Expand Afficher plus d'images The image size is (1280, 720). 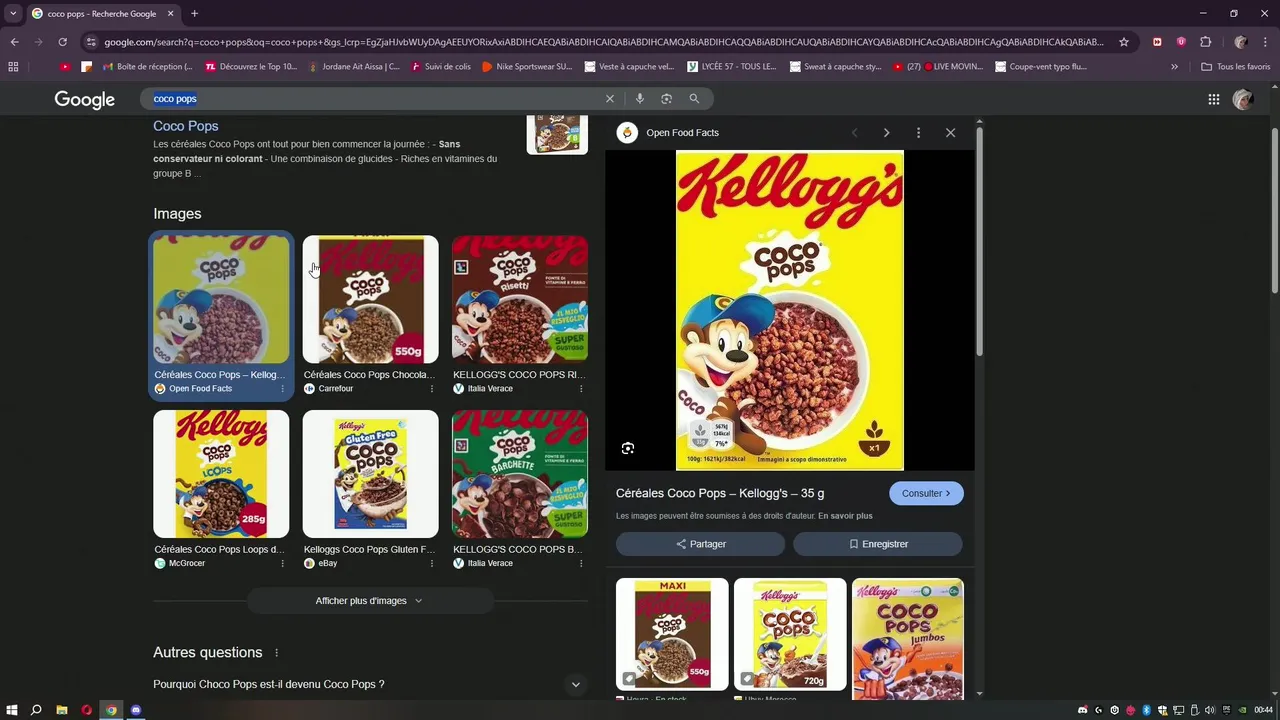(370, 601)
